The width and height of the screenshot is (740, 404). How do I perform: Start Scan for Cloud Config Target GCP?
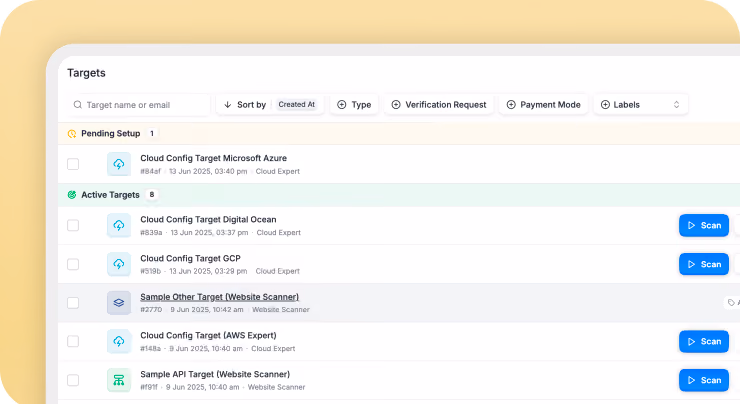[704, 264]
